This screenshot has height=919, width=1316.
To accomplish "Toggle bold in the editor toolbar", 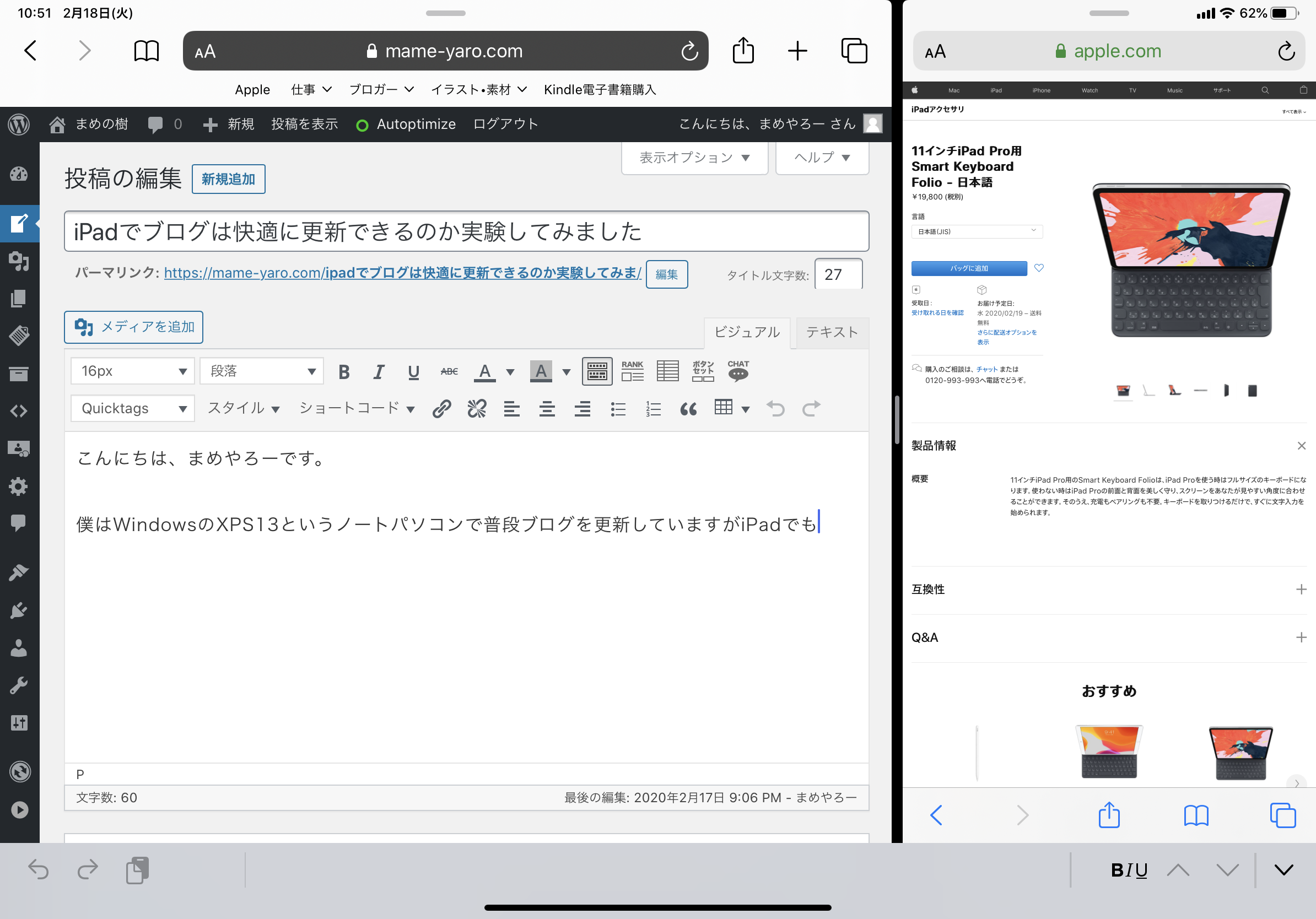I will point(344,372).
